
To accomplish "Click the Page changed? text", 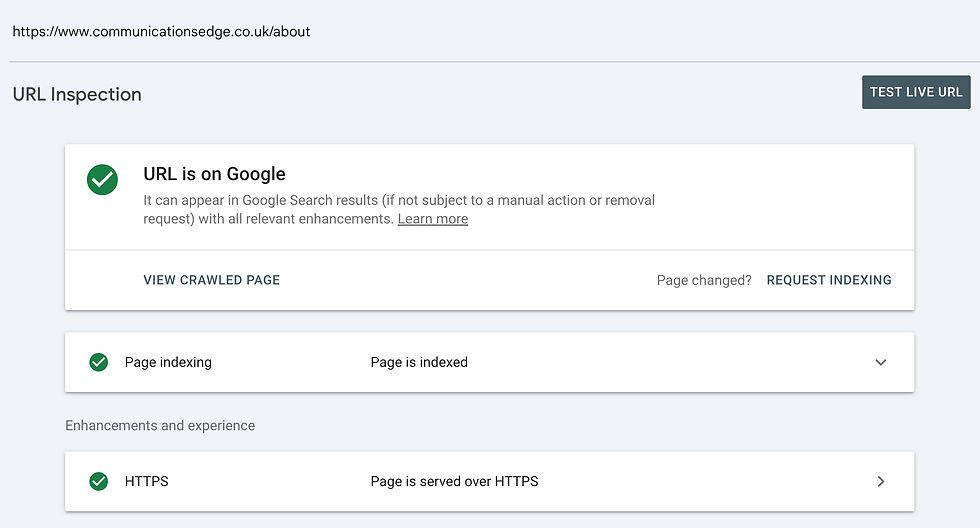I will coord(704,281).
